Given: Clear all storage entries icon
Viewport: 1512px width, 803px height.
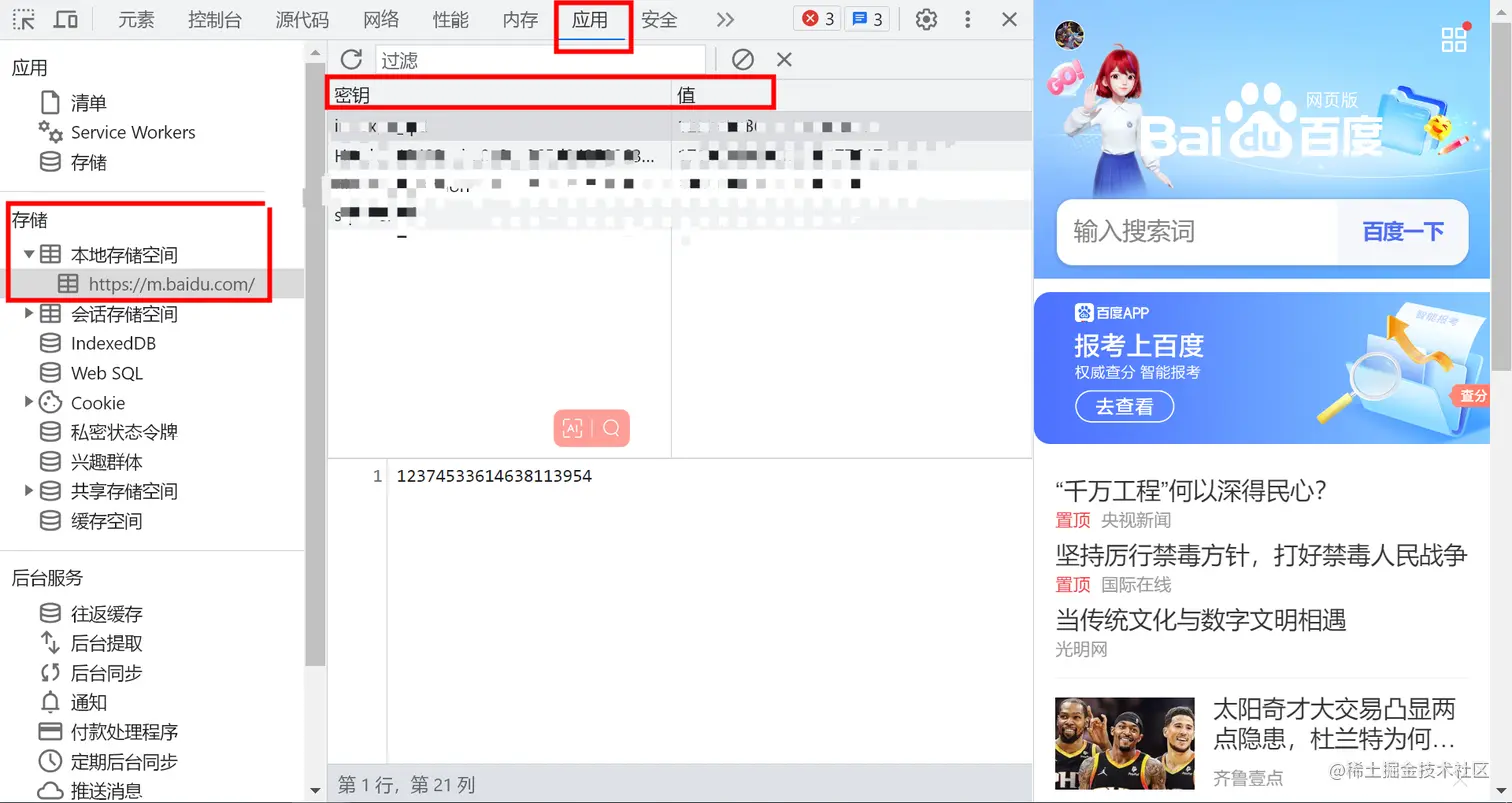Looking at the screenshot, I should click(x=742, y=59).
